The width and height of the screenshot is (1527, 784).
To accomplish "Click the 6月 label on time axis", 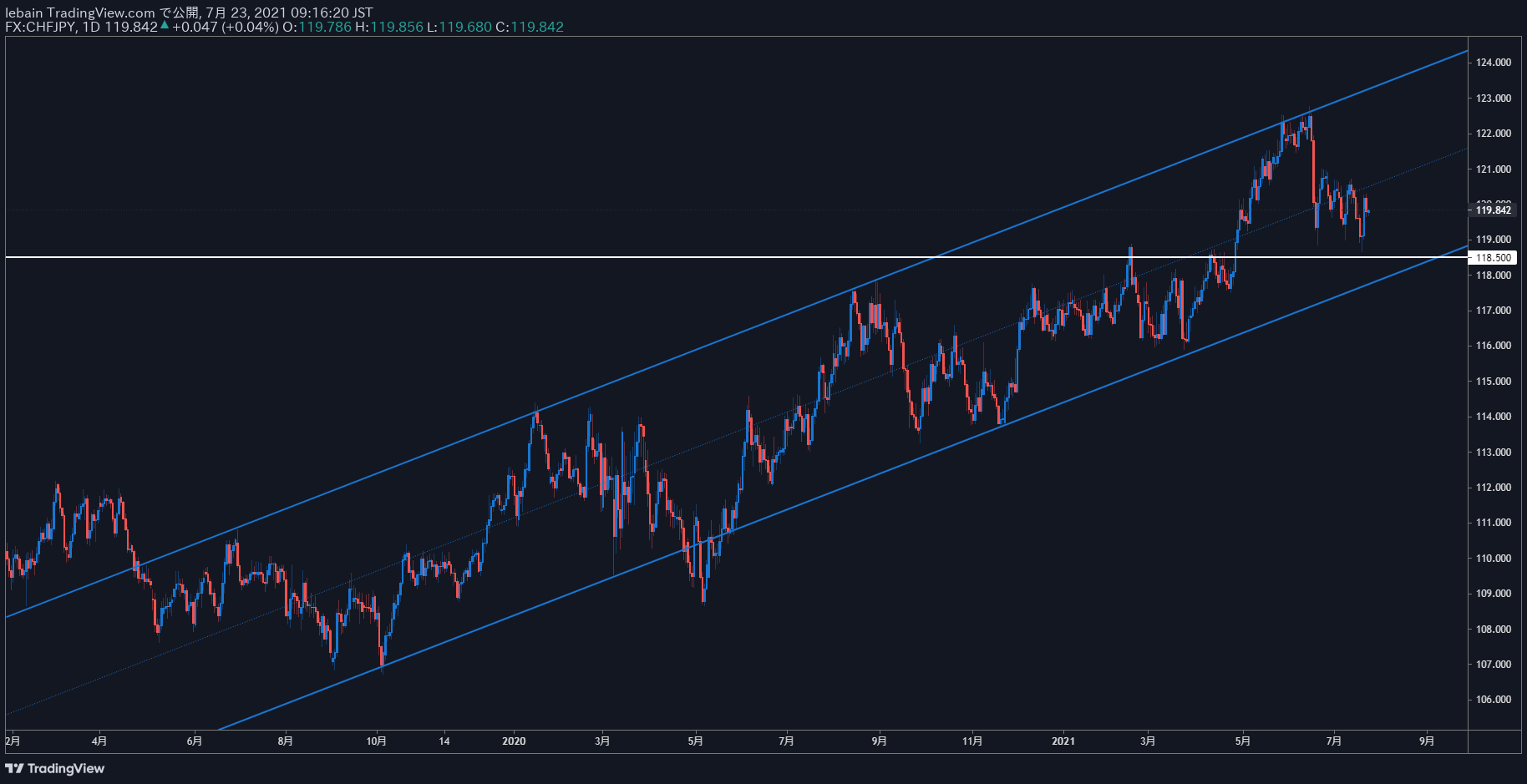I will point(195,741).
